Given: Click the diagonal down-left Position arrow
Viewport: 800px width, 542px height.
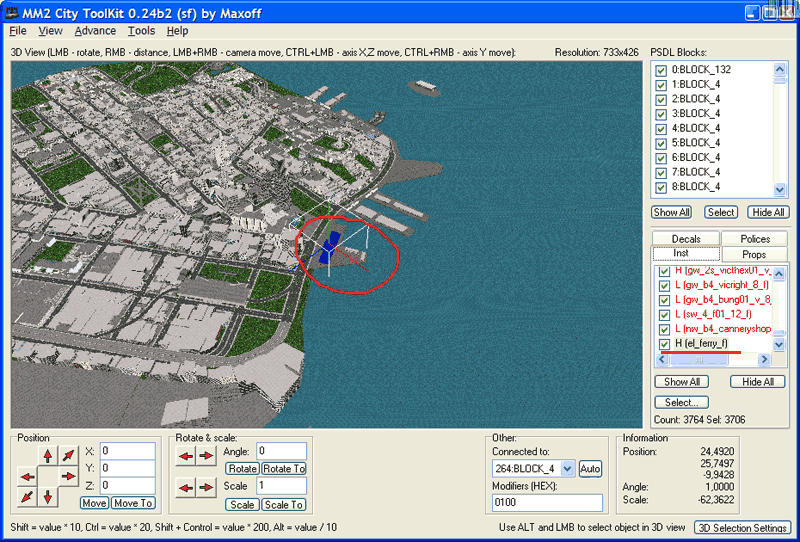Looking at the screenshot, I should 26,497.
